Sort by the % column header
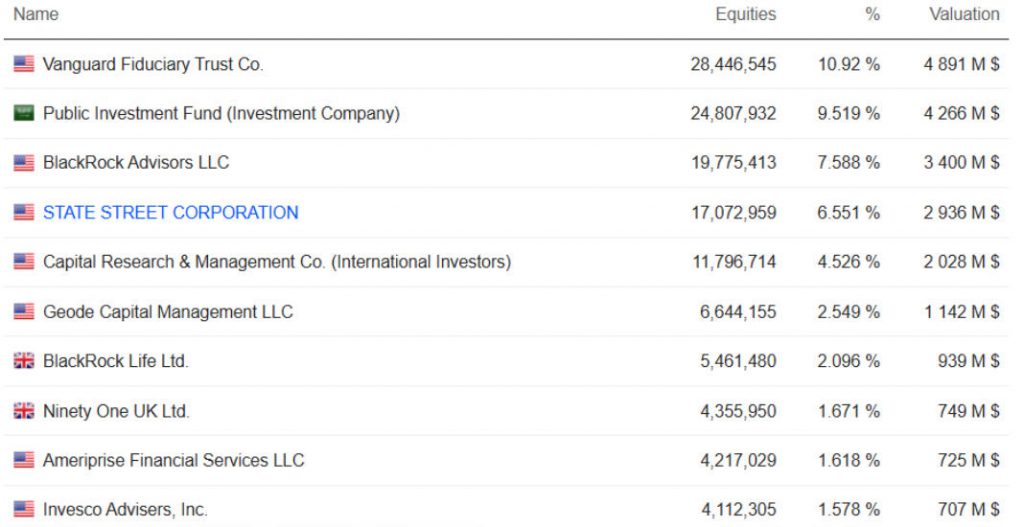This screenshot has width=1024, height=527. pyautogui.click(x=872, y=14)
